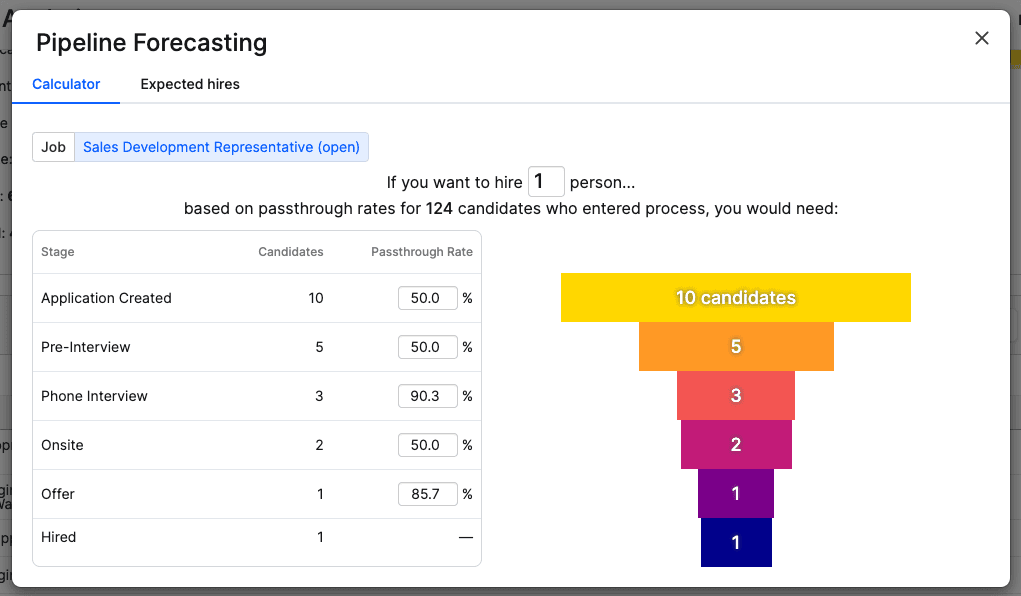Click the navy bottom funnel segment
The height and width of the screenshot is (596, 1021).
coord(736,542)
